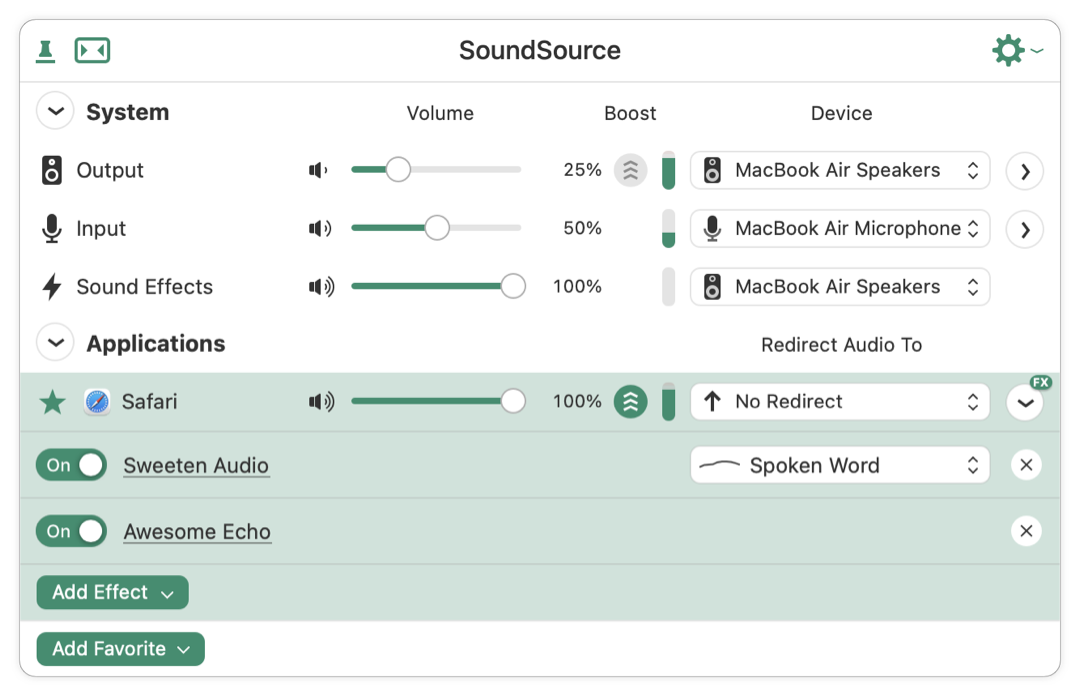Click the Safari app icon
This screenshot has height=696, width=1080.
pyautogui.click(x=97, y=401)
